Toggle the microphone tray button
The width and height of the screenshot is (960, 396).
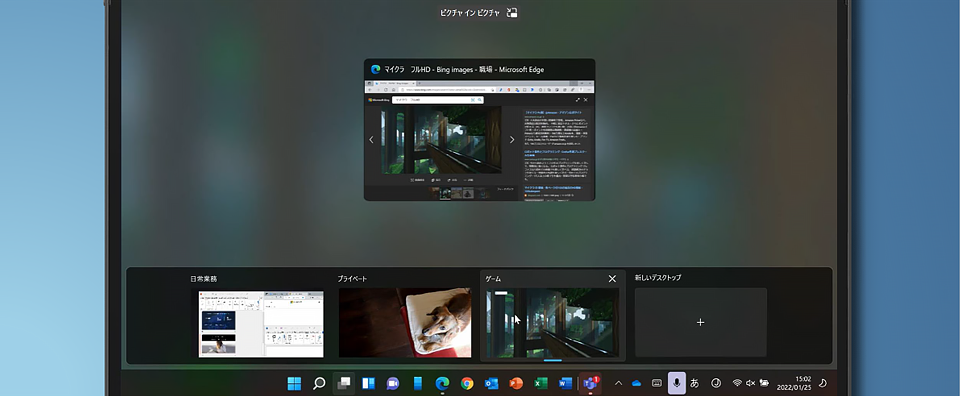click(677, 384)
